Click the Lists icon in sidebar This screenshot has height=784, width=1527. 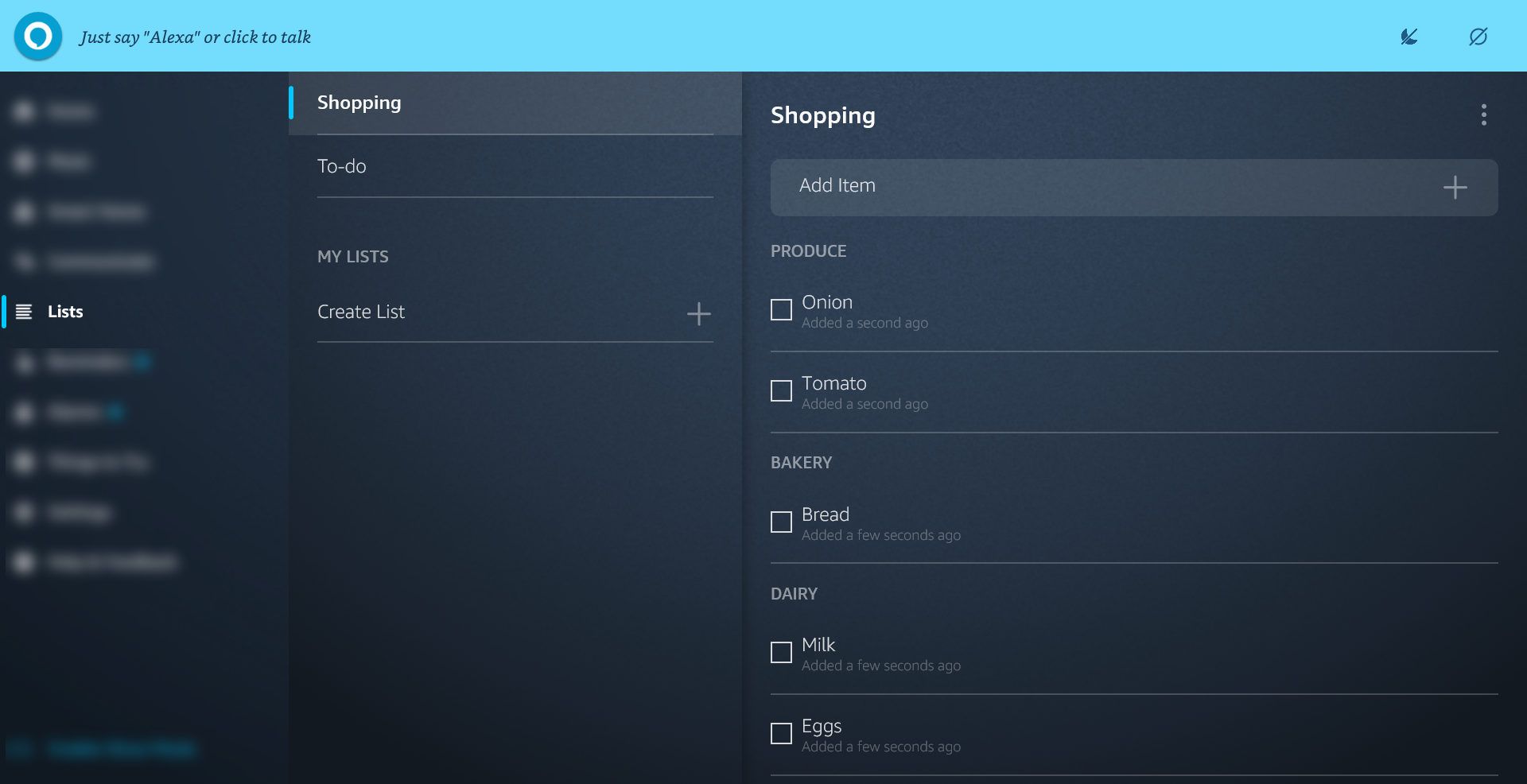pyautogui.click(x=25, y=312)
